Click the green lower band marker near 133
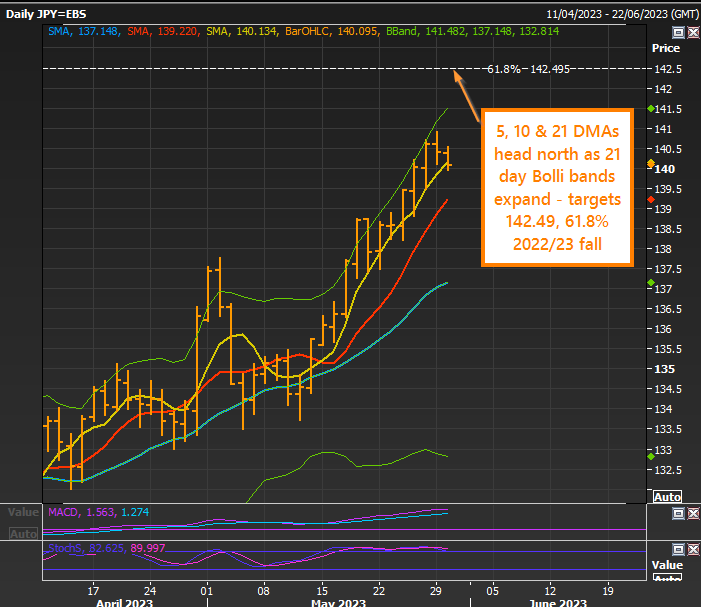 (651, 456)
